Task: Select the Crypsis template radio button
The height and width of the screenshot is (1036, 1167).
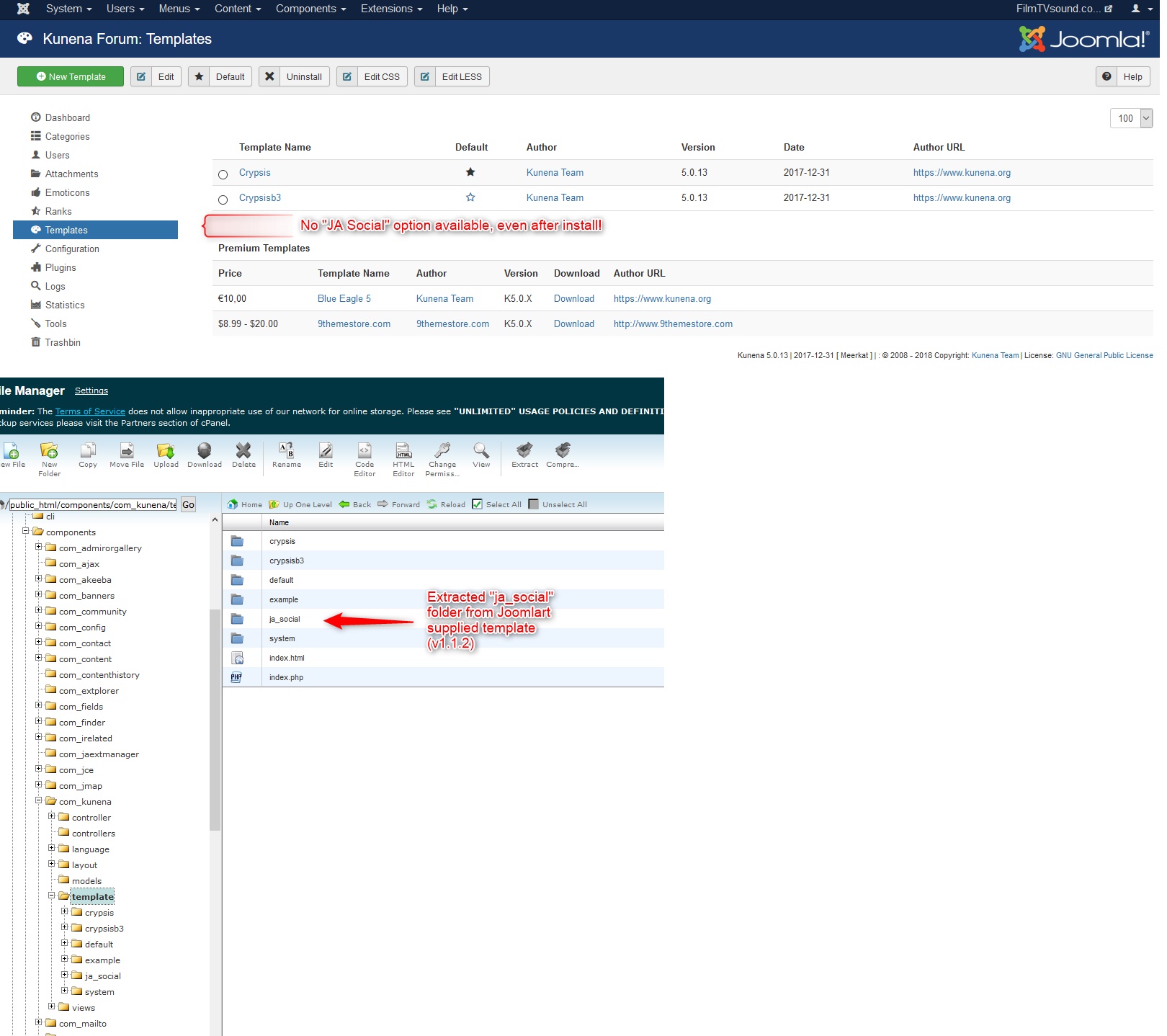Action: pyautogui.click(x=223, y=174)
